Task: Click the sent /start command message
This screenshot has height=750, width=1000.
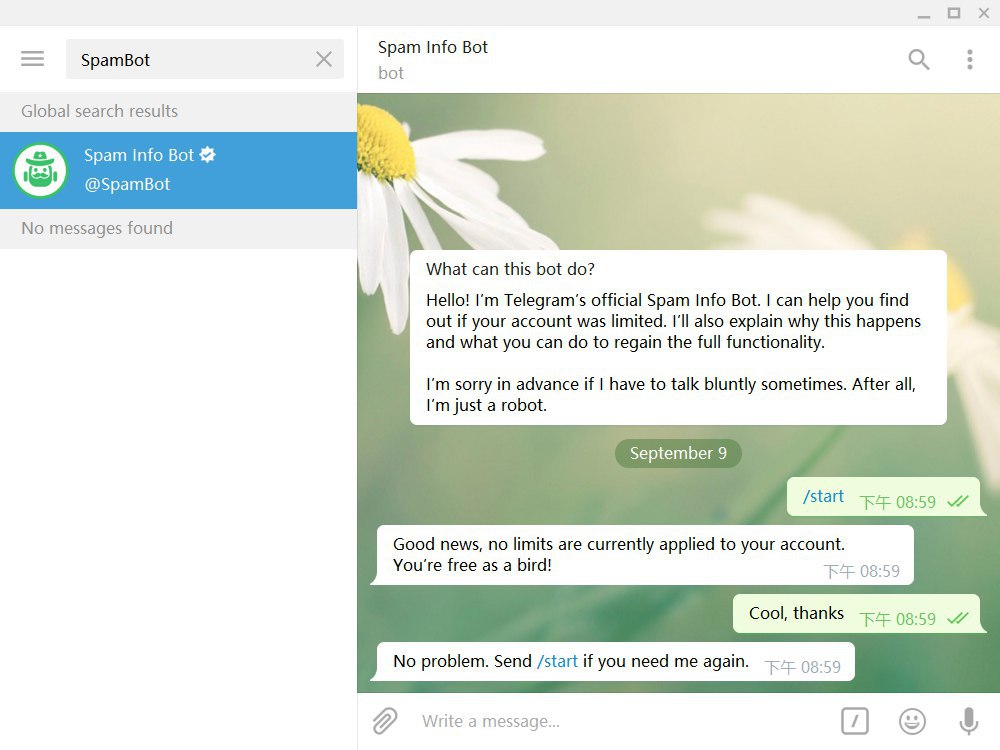Action: click(823, 497)
